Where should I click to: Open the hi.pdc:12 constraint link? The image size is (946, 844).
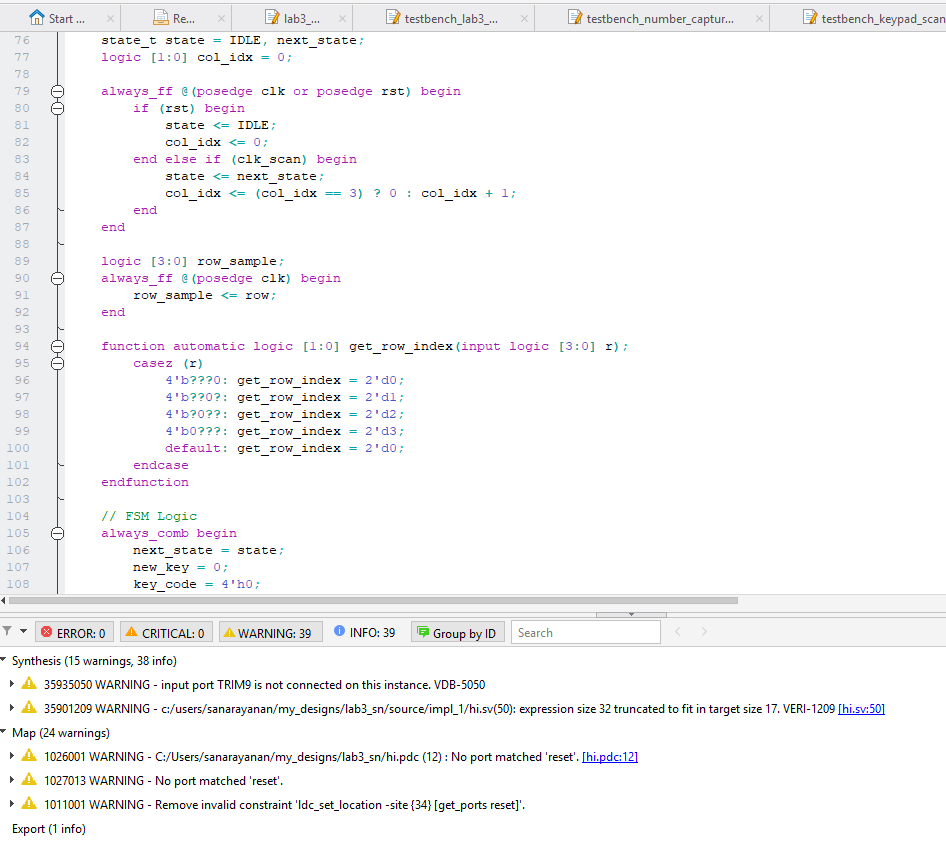tap(610, 757)
